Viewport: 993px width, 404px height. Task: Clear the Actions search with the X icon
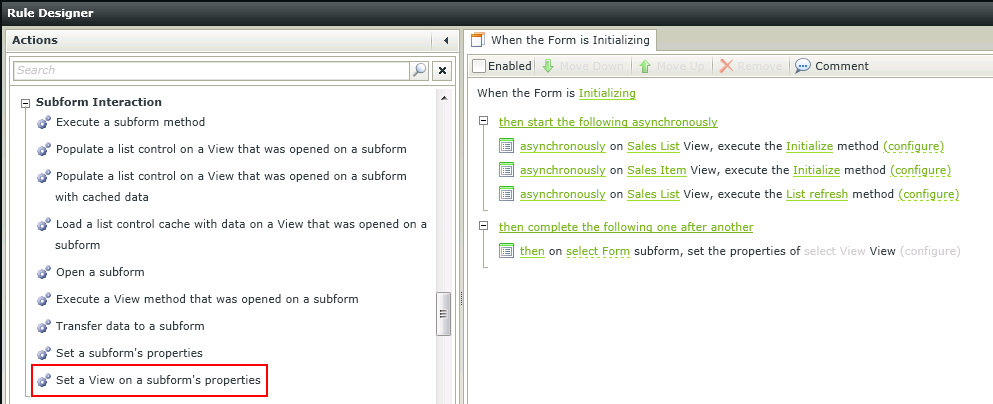pos(442,70)
